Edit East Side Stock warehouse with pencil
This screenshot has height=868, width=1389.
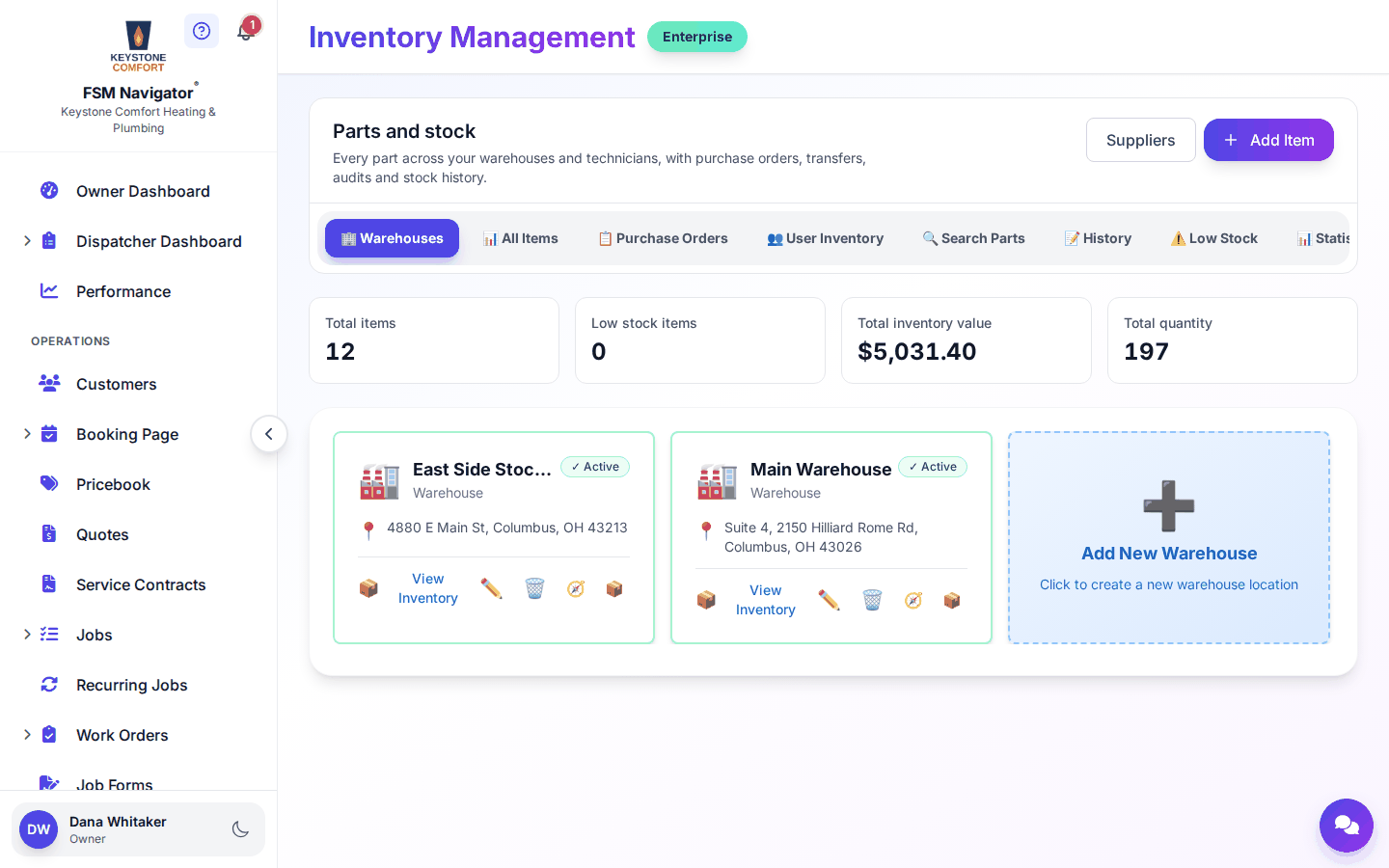(491, 588)
